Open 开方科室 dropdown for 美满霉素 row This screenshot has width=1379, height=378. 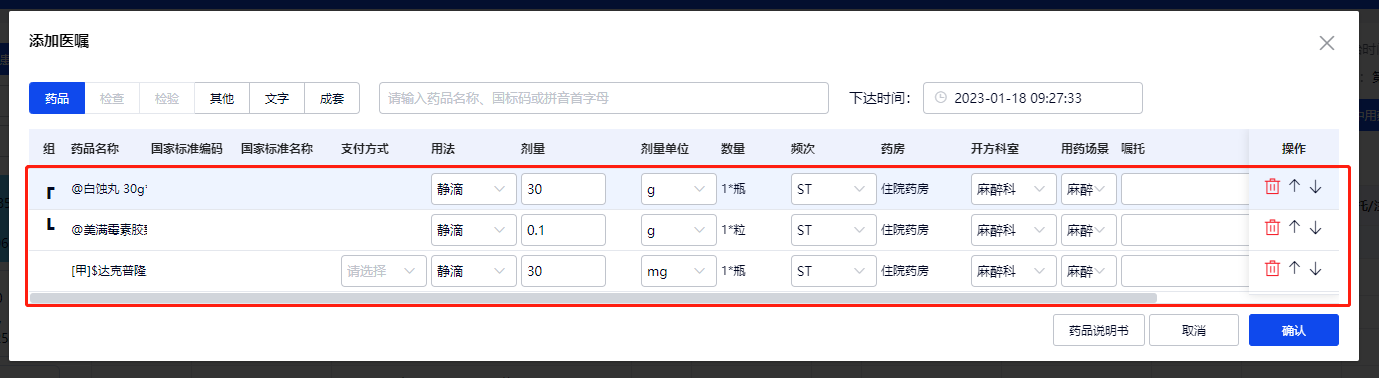tap(1013, 230)
